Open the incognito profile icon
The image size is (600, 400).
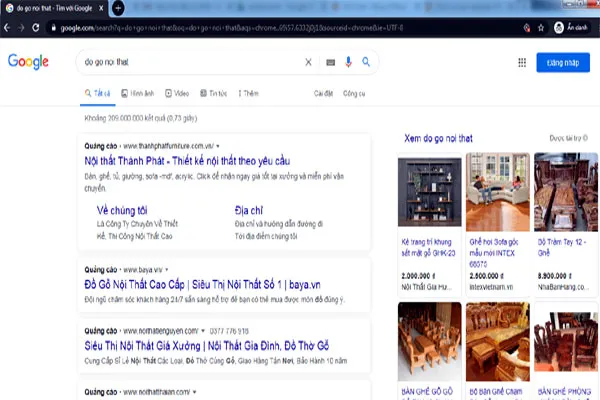559,28
